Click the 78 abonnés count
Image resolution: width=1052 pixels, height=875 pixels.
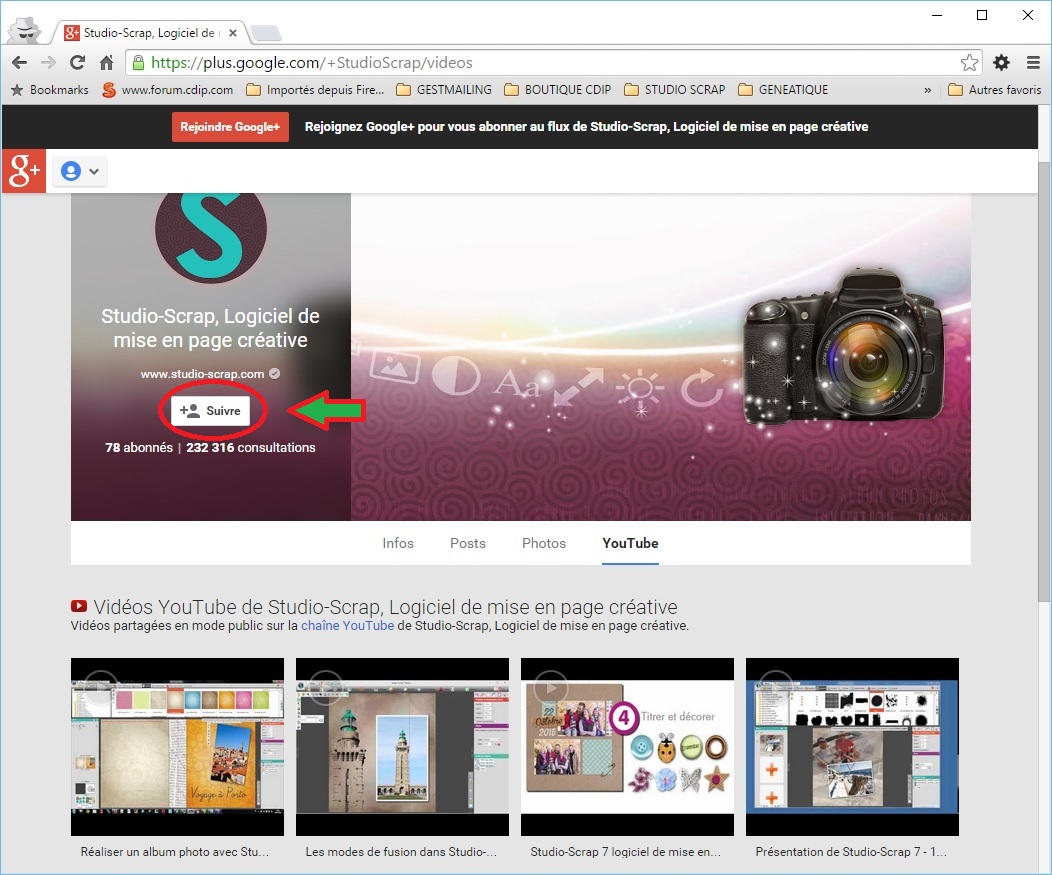click(139, 448)
